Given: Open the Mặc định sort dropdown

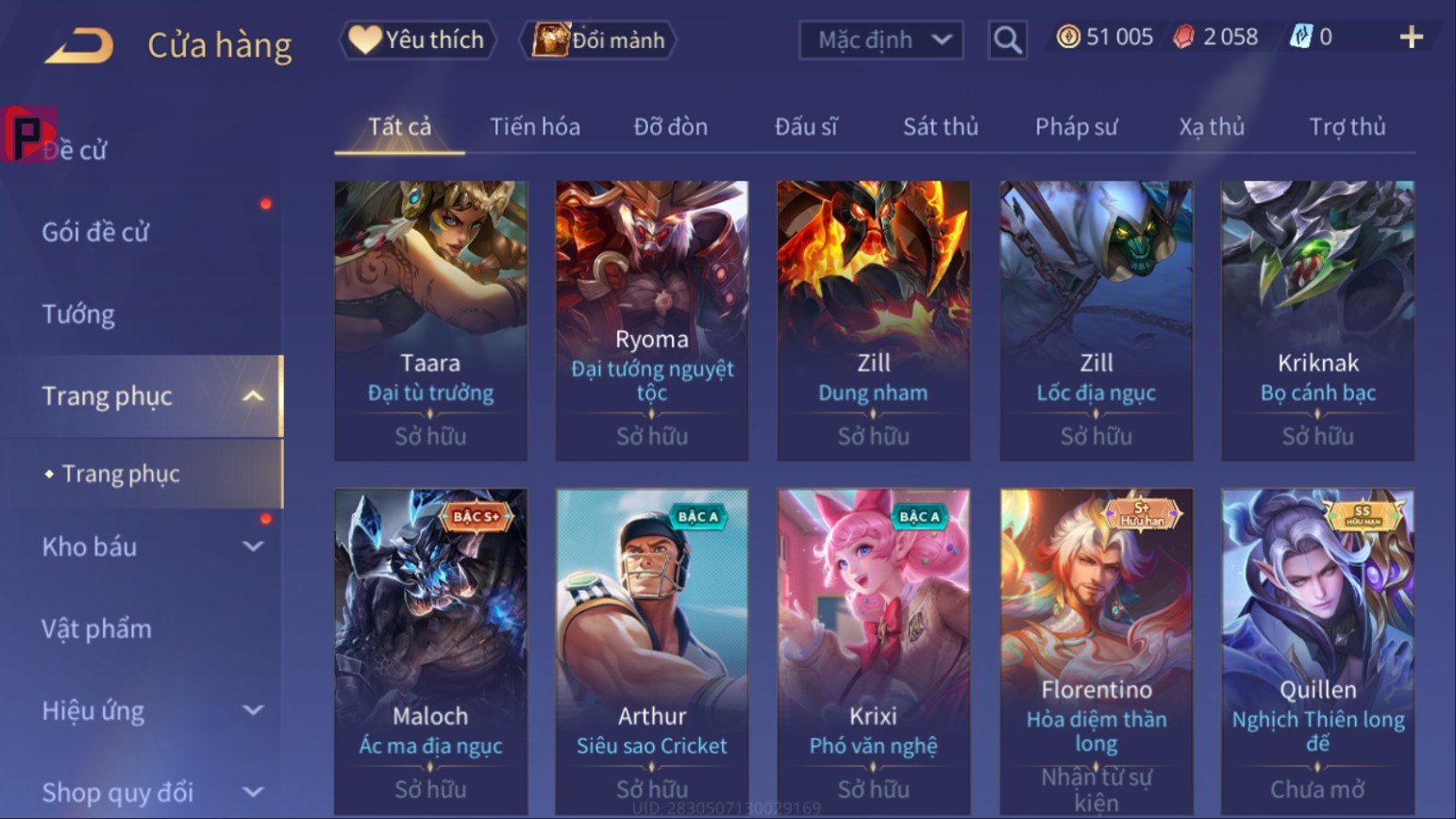Looking at the screenshot, I should coord(881,40).
